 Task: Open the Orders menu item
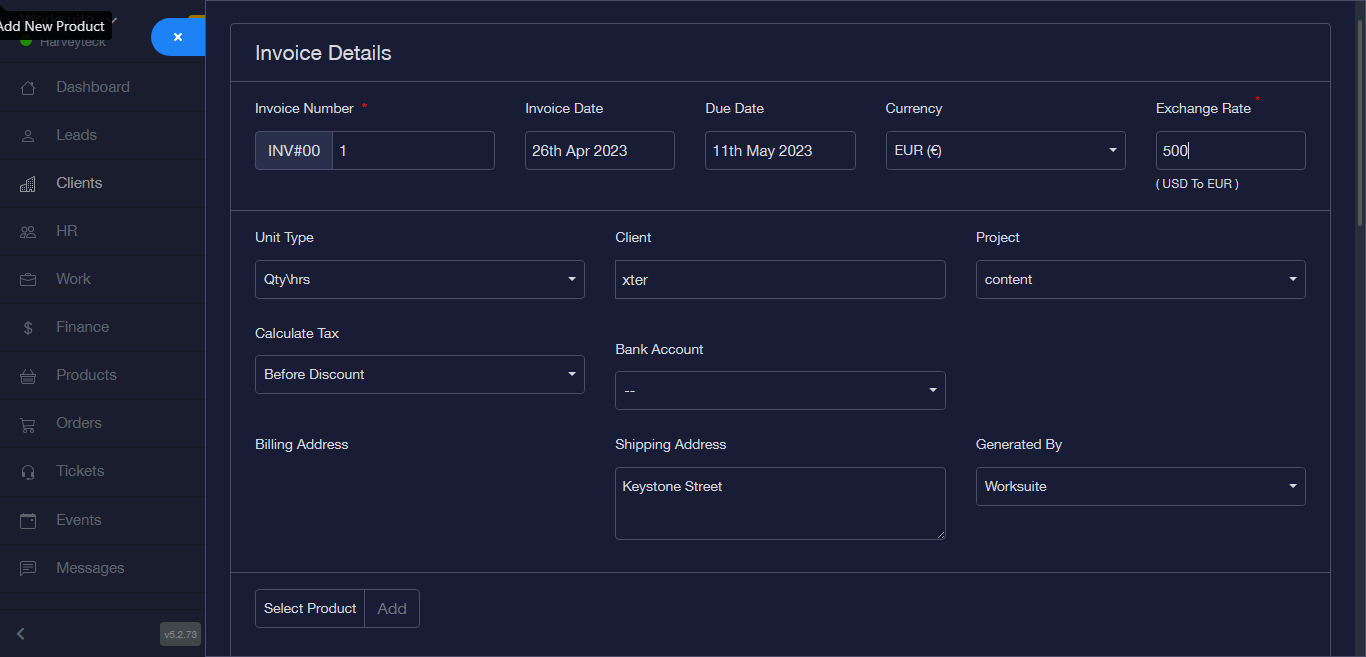click(x=78, y=423)
